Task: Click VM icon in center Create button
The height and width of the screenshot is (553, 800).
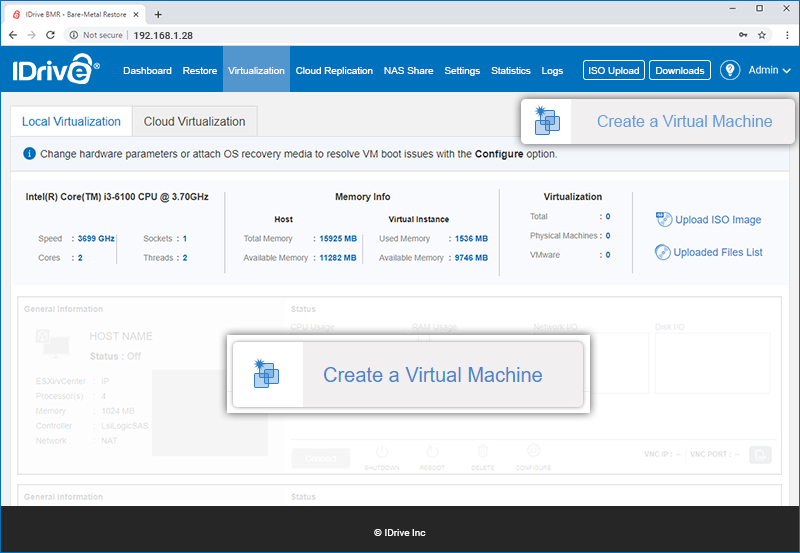Action: 266,374
